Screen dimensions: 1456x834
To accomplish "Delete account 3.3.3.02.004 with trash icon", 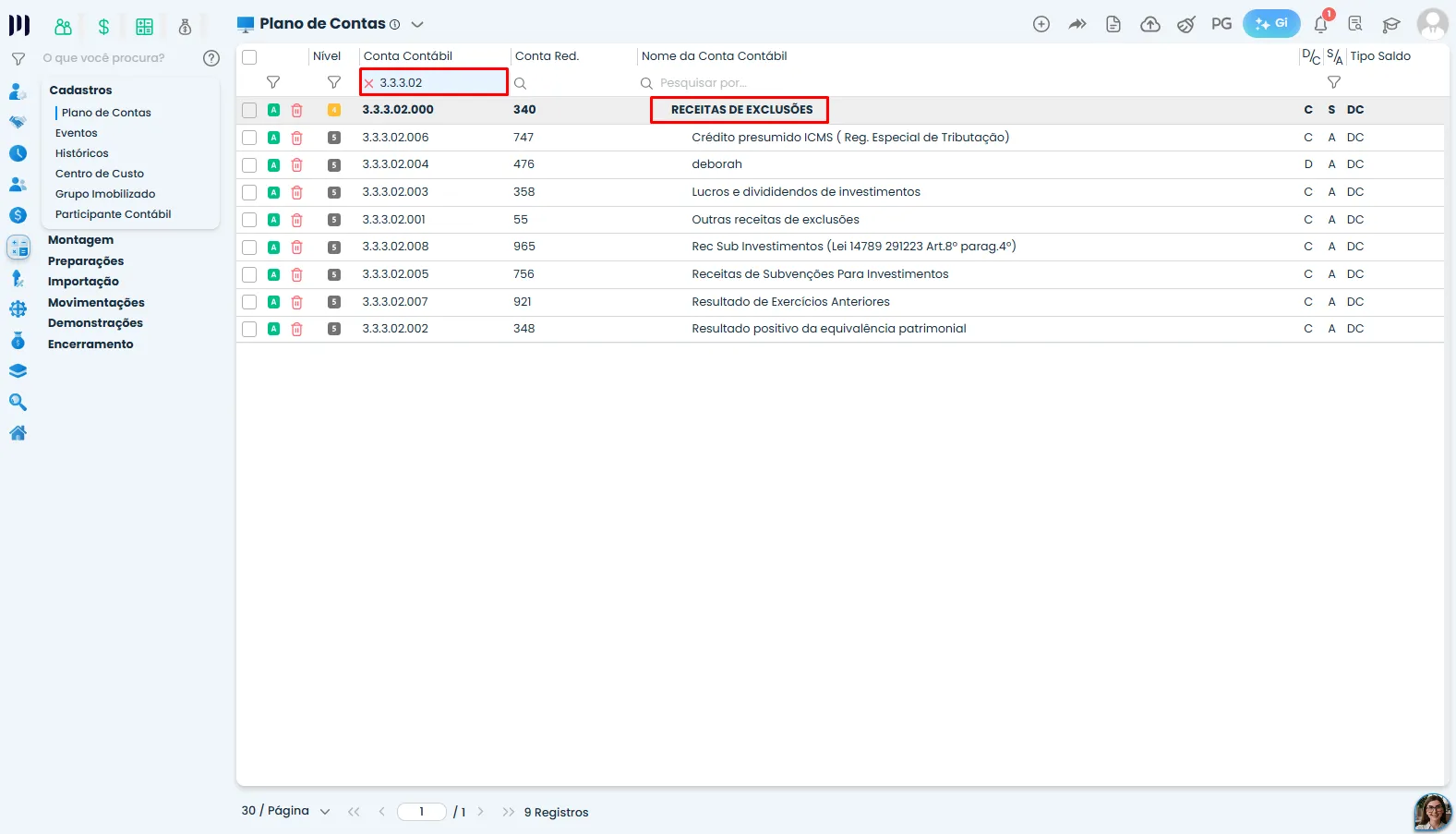I will click(297, 165).
